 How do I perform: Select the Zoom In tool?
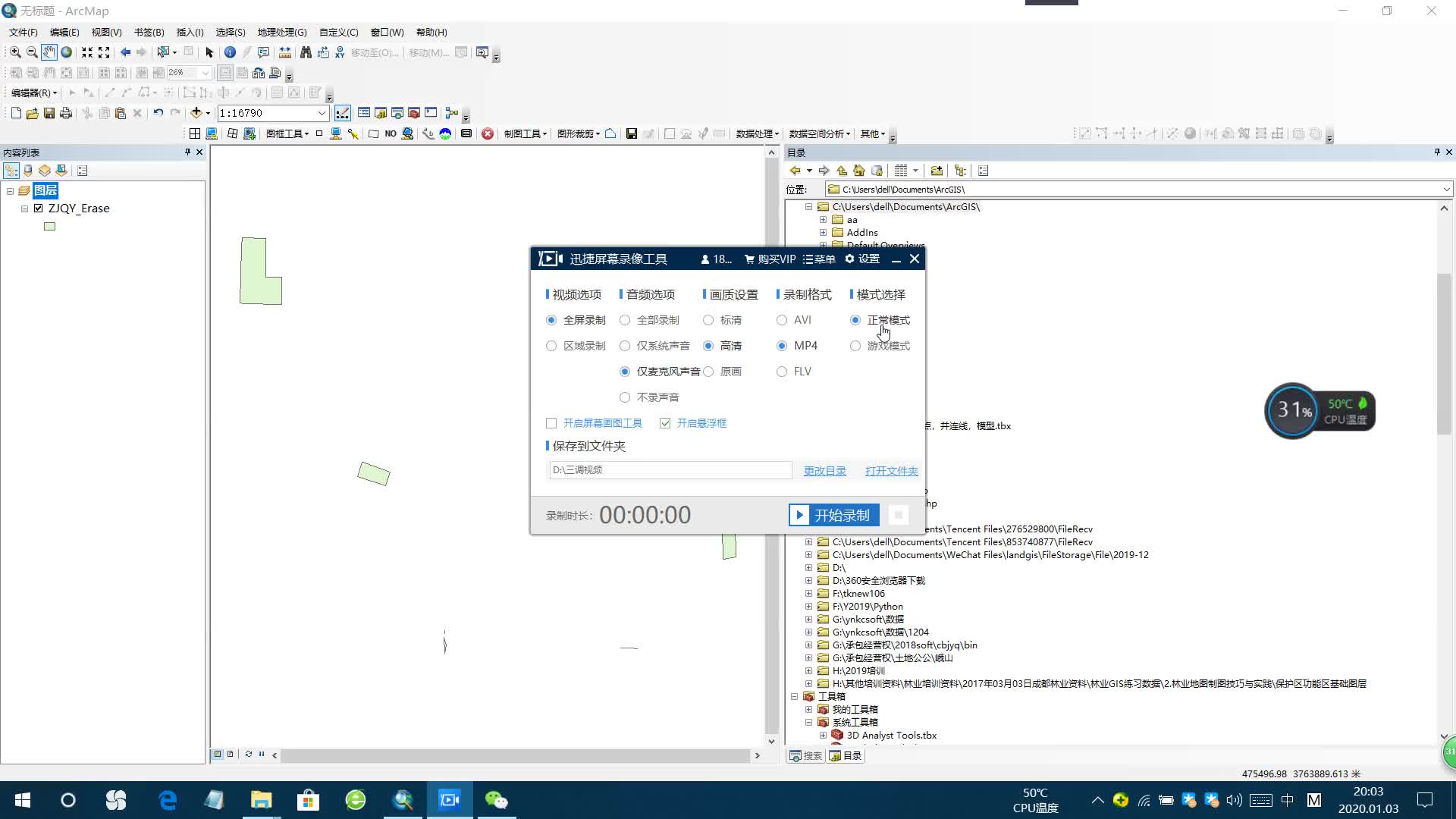[15, 52]
